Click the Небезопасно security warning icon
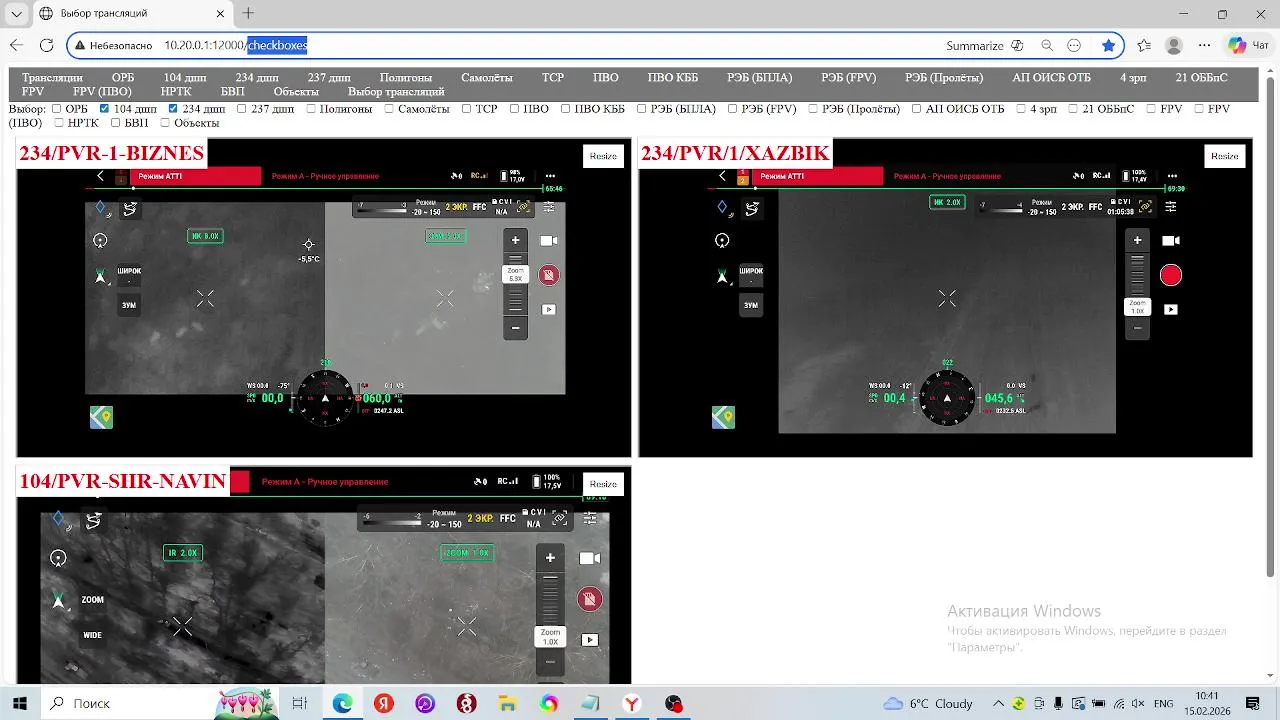The image size is (1280, 720). click(x=79, y=45)
